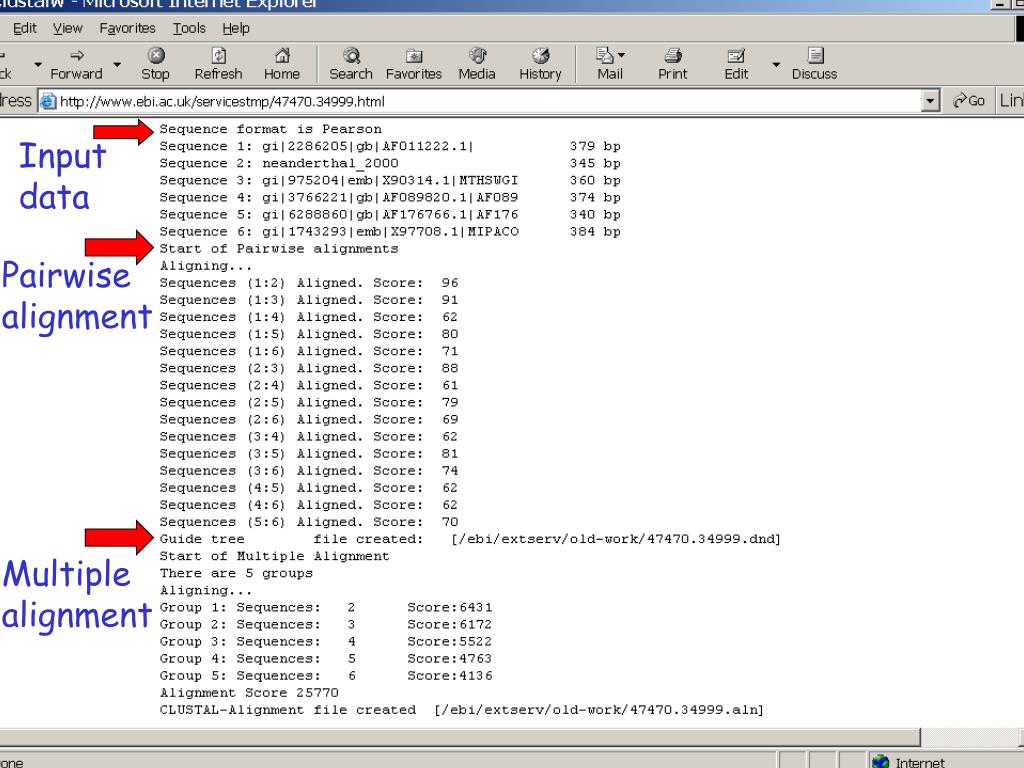Click the Forward navigation button
Image resolution: width=1024 pixels, height=768 pixels.
pos(76,64)
